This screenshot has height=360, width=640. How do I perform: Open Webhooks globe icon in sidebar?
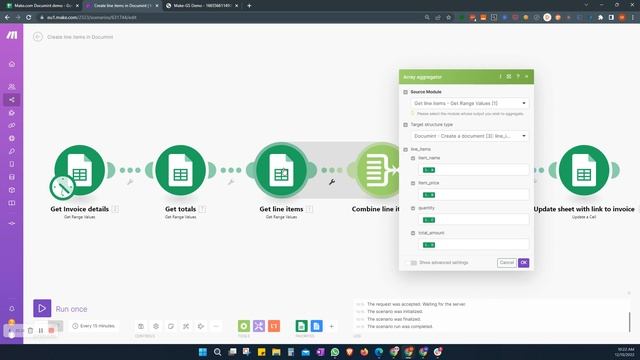pyautogui.click(x=12, y=138)
